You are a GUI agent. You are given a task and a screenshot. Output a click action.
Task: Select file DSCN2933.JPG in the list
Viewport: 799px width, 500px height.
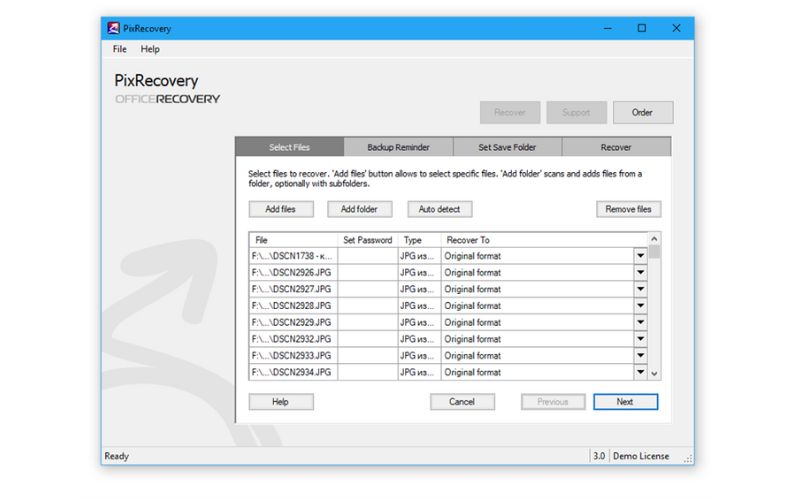tap(291, 355)
